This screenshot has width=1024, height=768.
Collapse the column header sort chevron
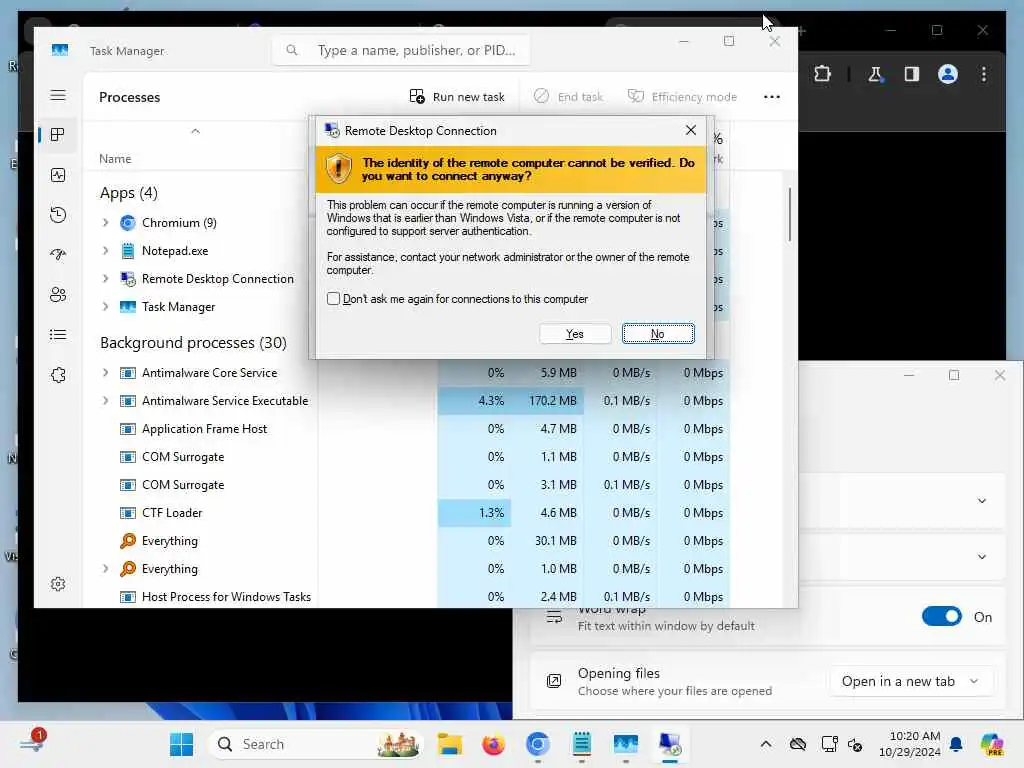[195, 131]
